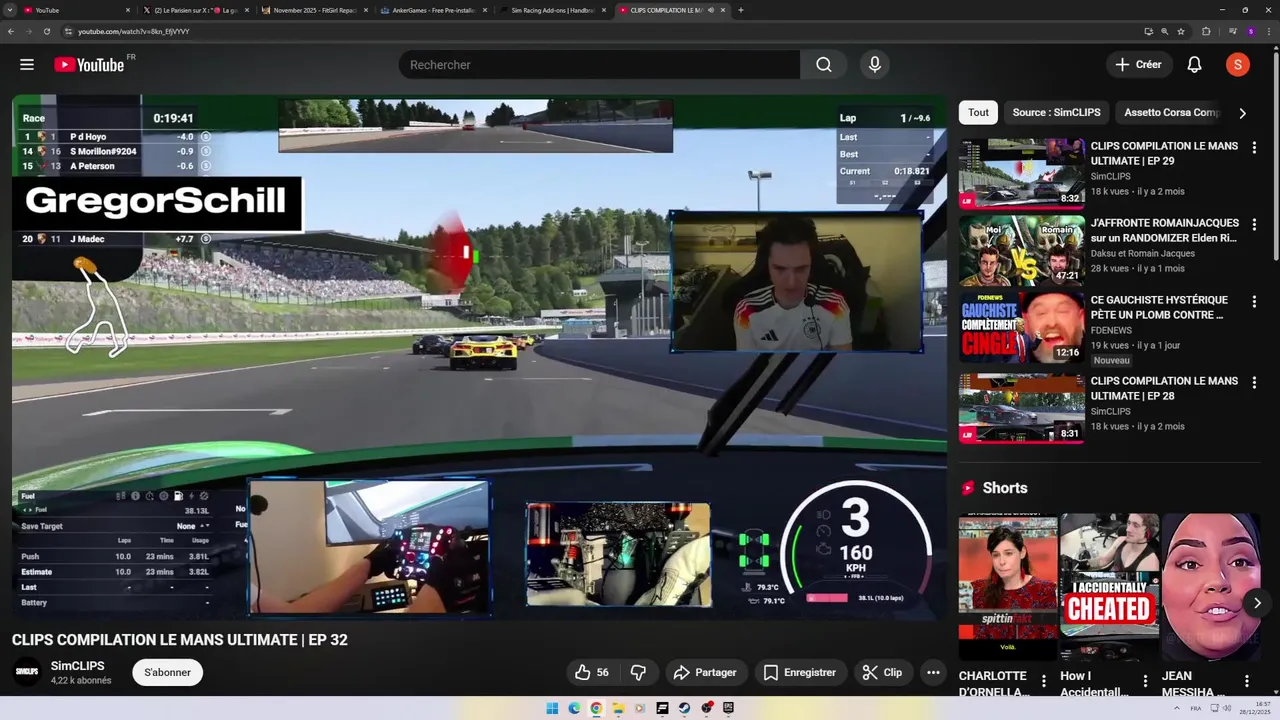This screenshot has height=720, width=1280.
Task: Open the EP 28 video thumbnail
Action: tap(1022, 408)
